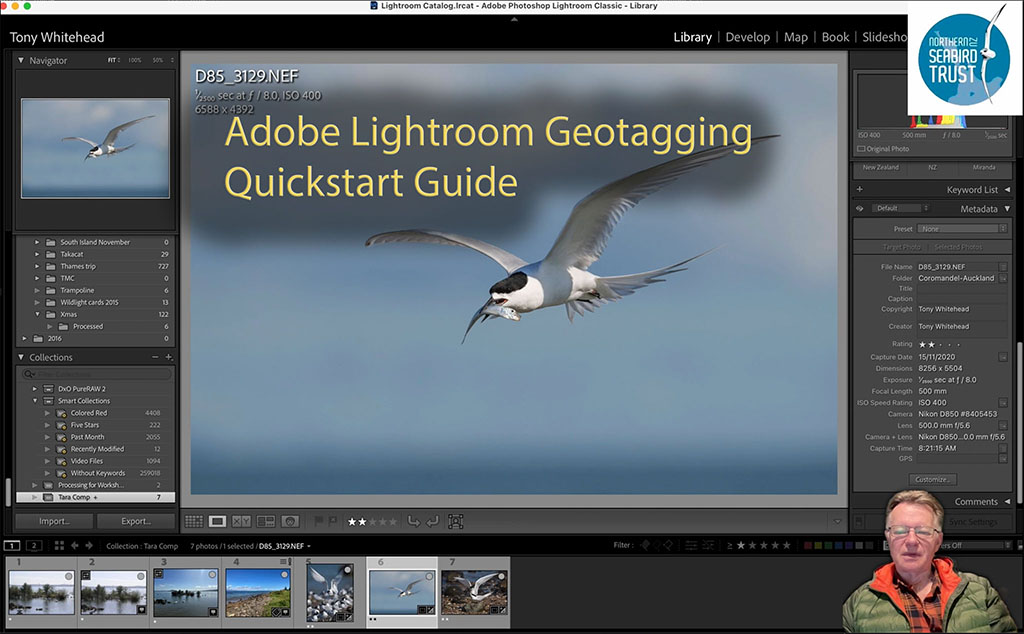This screenshot has height=634, width=1024.
Task: Set Navigator zoom to FIT
Action: pyautogui.click(x=112, y=60)
